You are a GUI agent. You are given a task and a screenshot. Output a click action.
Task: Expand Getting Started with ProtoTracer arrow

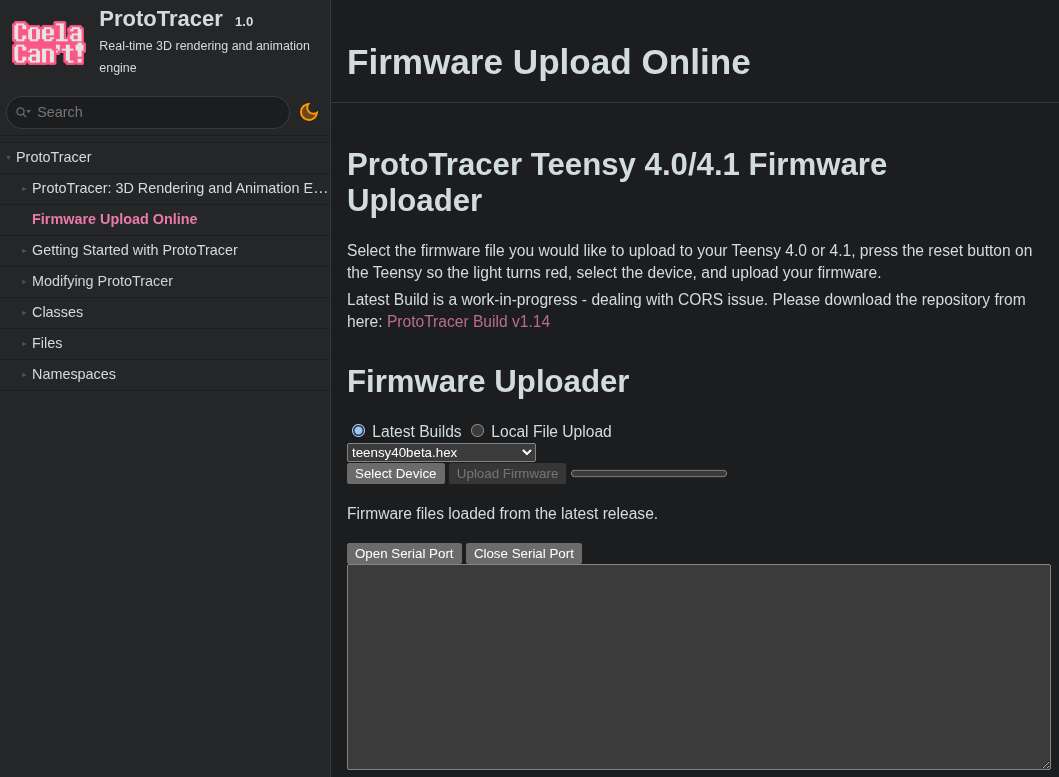coord(24,251)
